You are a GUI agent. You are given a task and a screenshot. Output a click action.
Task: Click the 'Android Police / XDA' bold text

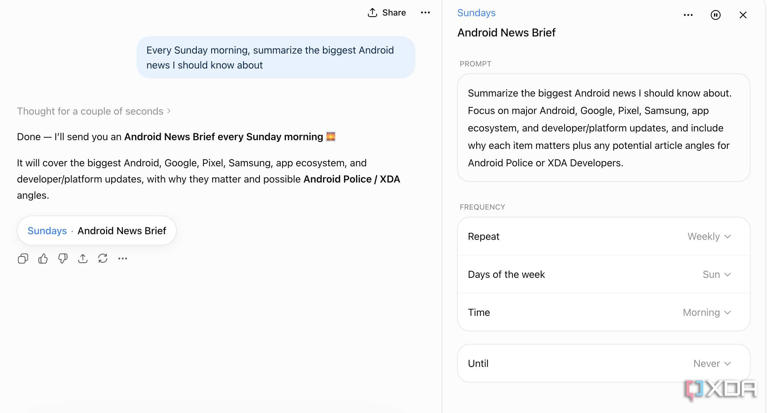click(x=352, y=179)
